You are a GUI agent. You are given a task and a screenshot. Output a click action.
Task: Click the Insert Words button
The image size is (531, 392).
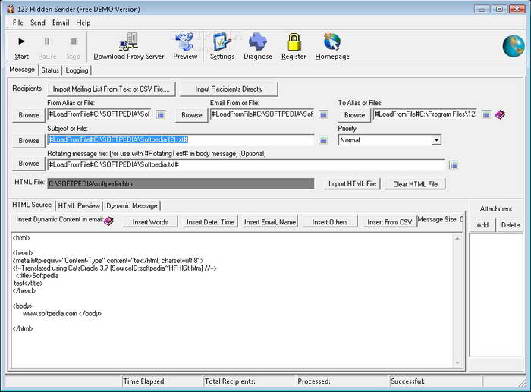pyautogui.click(x=150, y=222)
